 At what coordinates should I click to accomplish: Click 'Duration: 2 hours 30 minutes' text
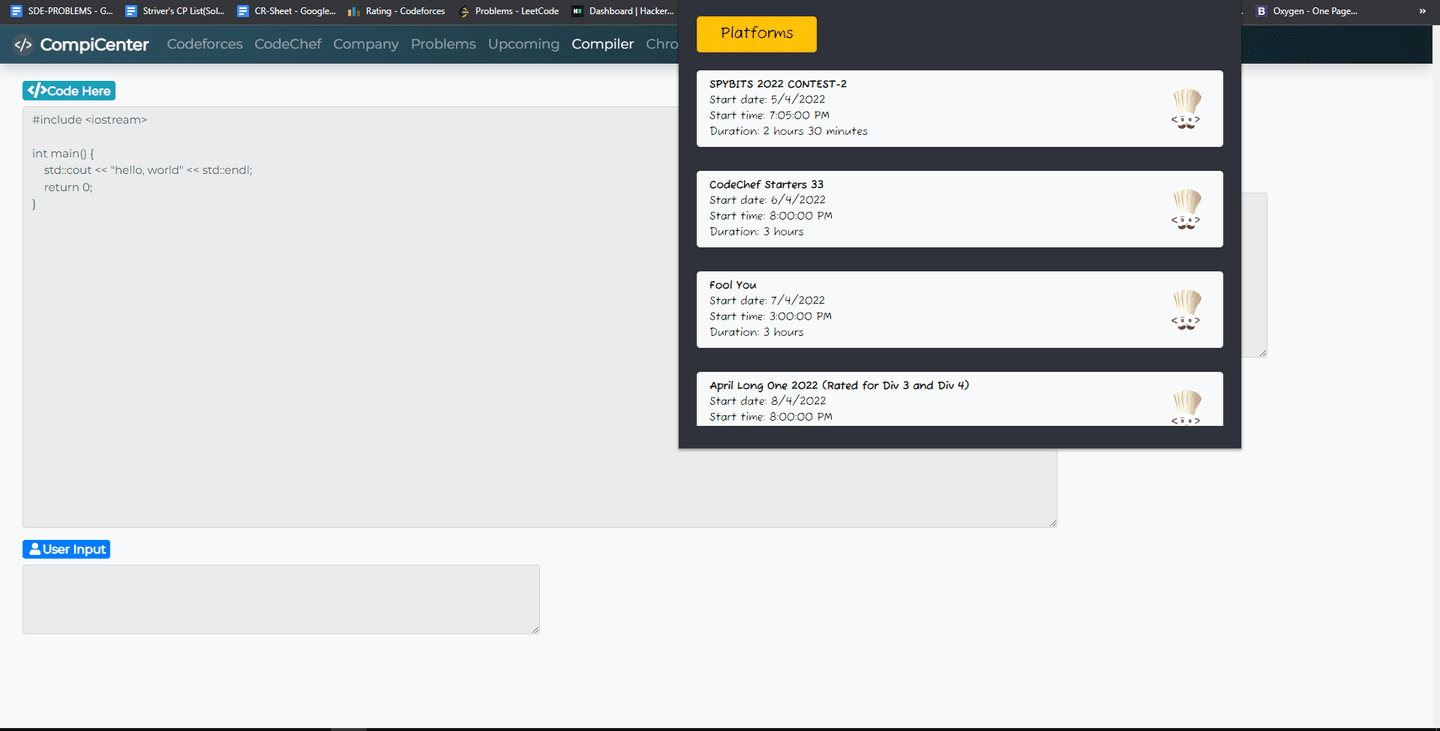point(788,131)
